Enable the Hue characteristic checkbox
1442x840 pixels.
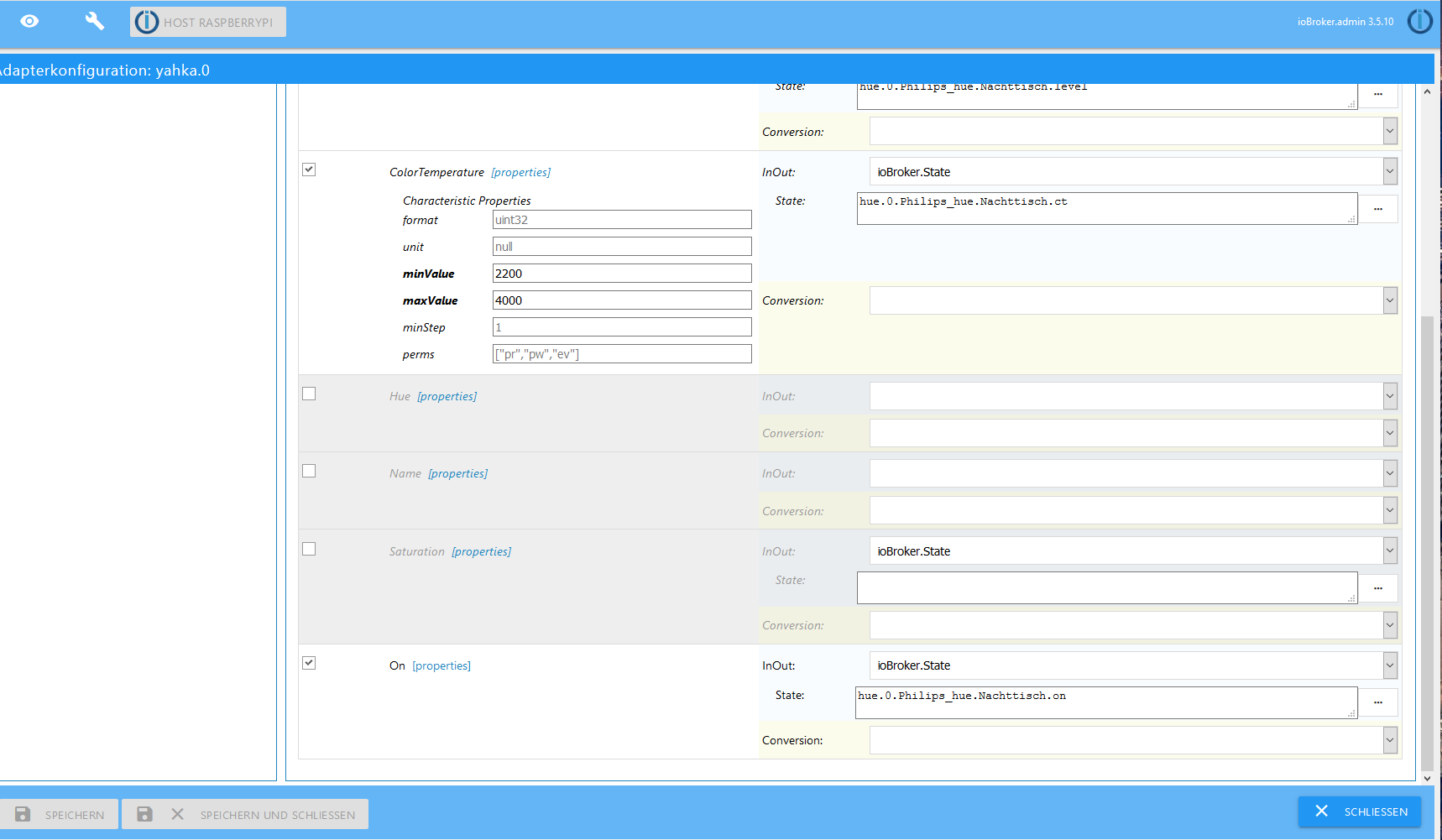coord(309,394)
